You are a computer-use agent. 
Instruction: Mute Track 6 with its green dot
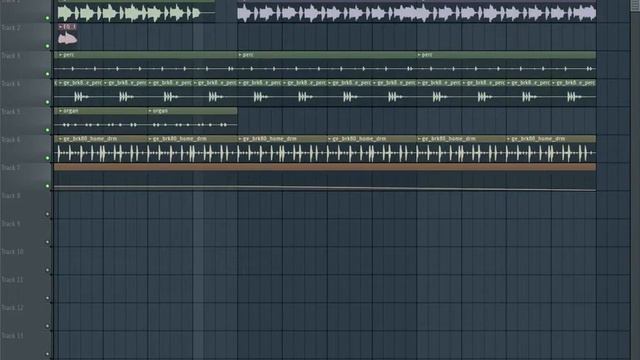point(47,158)
